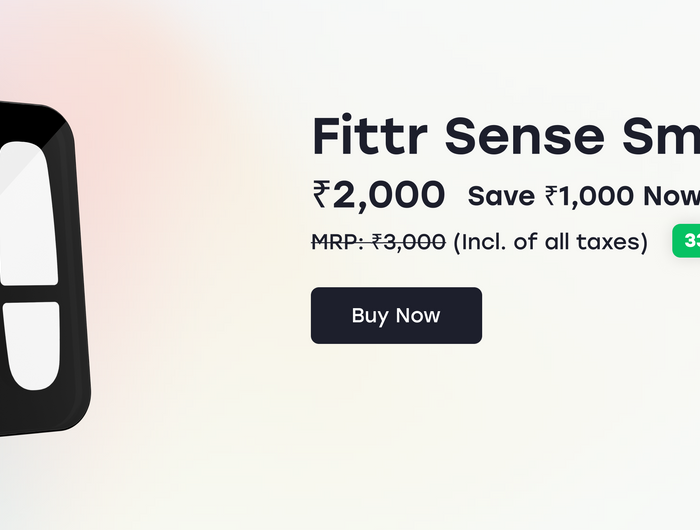Viewport: 700px width, 530px height.
Task: Click the rupee symbol in the crossed-out MRP
Action: click(x=377, y=242)
